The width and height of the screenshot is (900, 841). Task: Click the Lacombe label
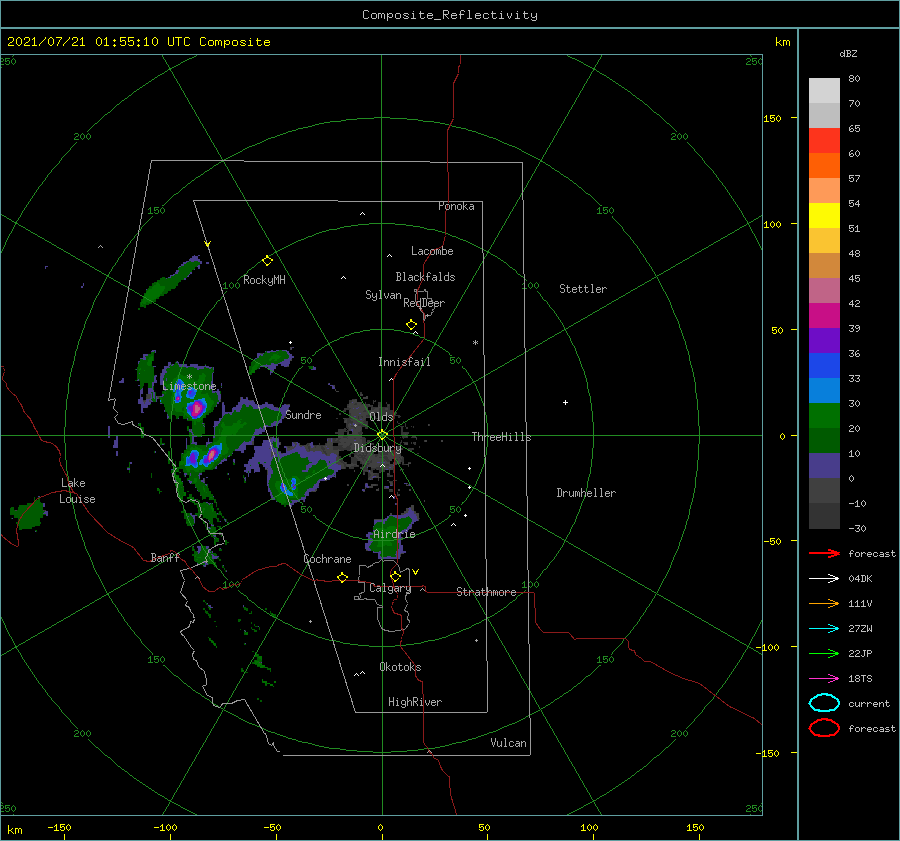click(x=432, y=251)
